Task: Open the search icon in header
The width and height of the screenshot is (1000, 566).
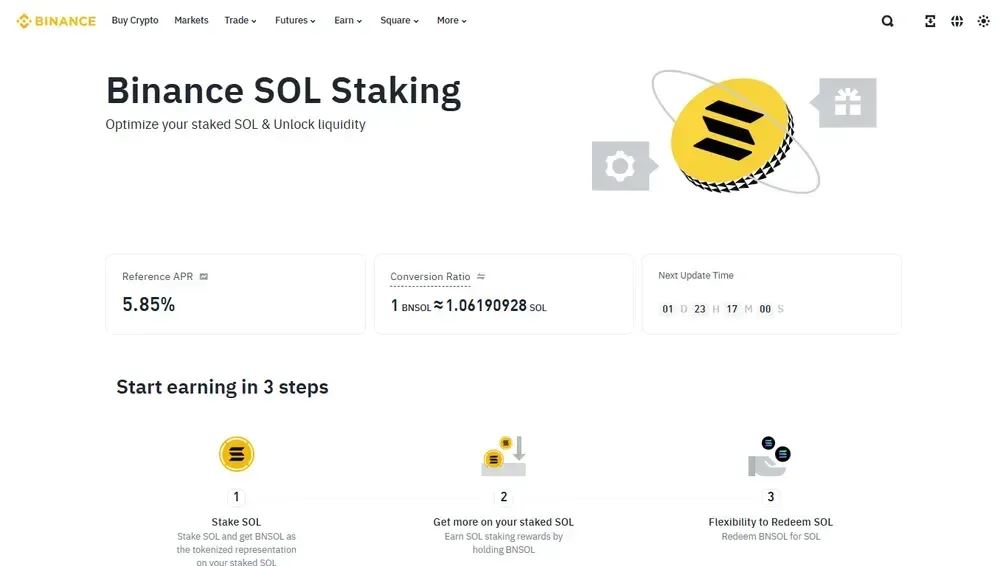Action: [x=887, y=21]
